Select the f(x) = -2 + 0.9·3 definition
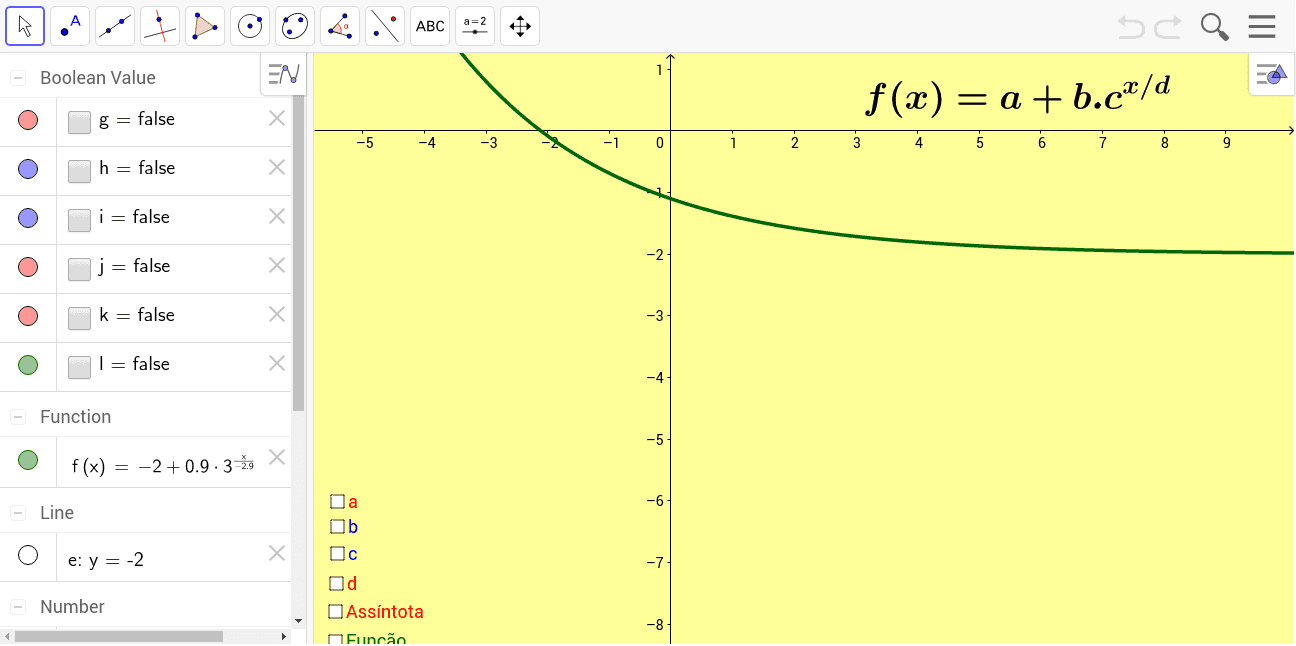The height and width of the screenshot is (646, 1296). click(163, 465)
